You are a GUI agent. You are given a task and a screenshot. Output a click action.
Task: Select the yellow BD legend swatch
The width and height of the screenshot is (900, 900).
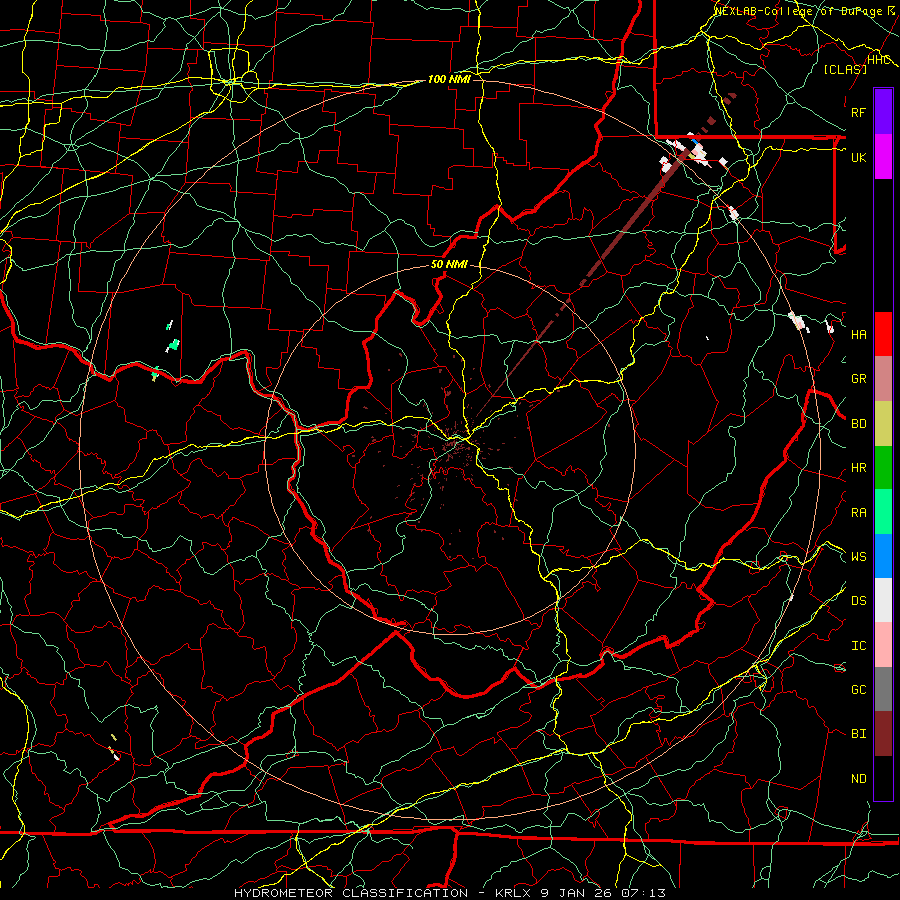[883, 423]
